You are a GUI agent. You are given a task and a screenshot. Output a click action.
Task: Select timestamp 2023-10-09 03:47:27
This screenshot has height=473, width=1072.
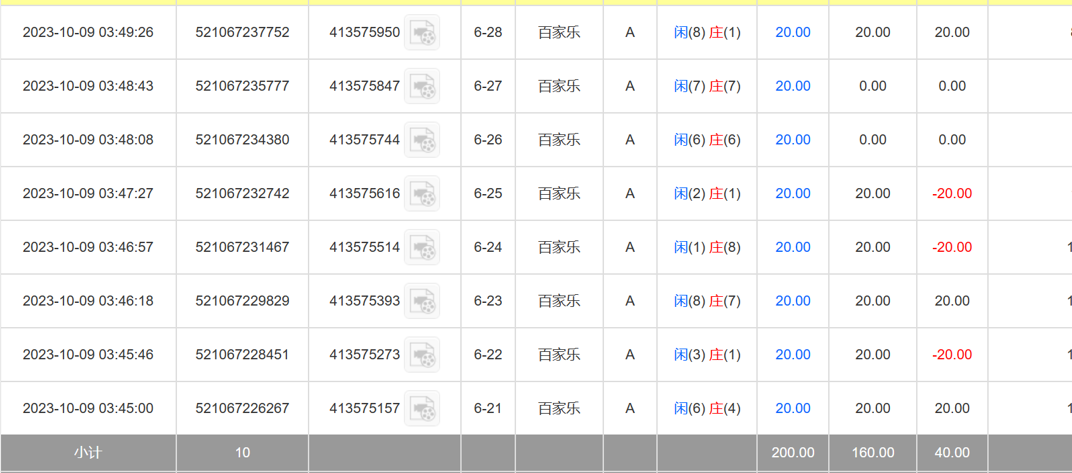(x=88, y=193)
